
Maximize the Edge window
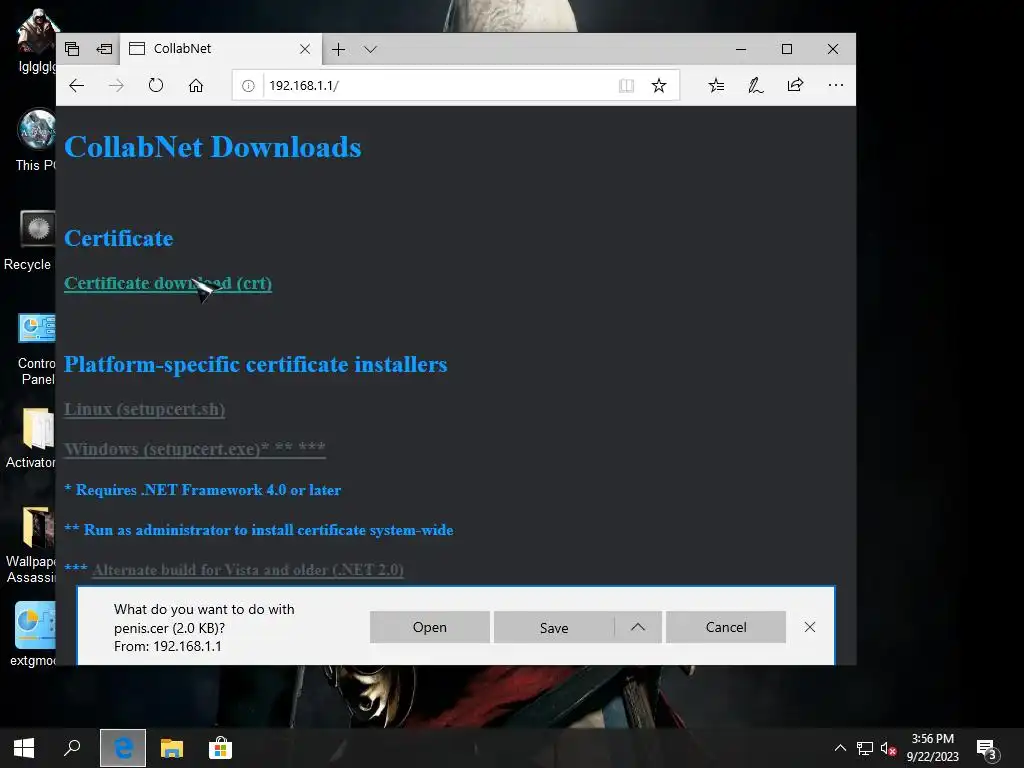(x=787, y=49)
